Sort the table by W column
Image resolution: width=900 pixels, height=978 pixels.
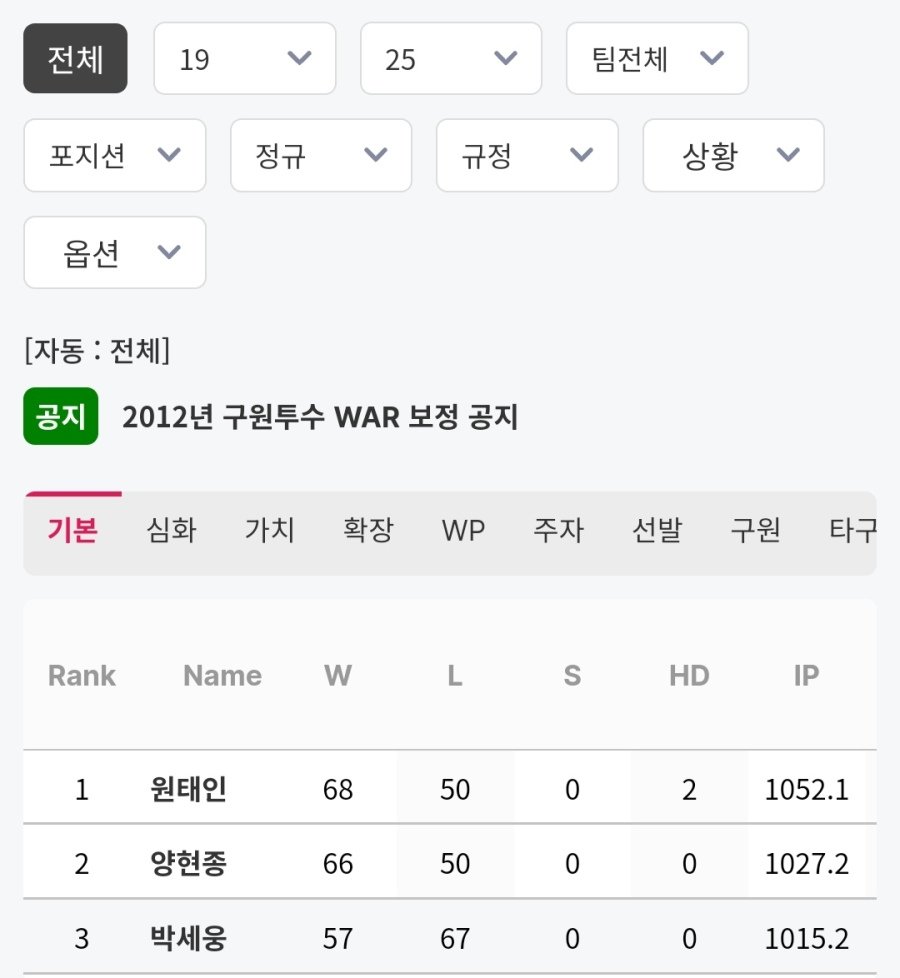(x=338, y=676)
